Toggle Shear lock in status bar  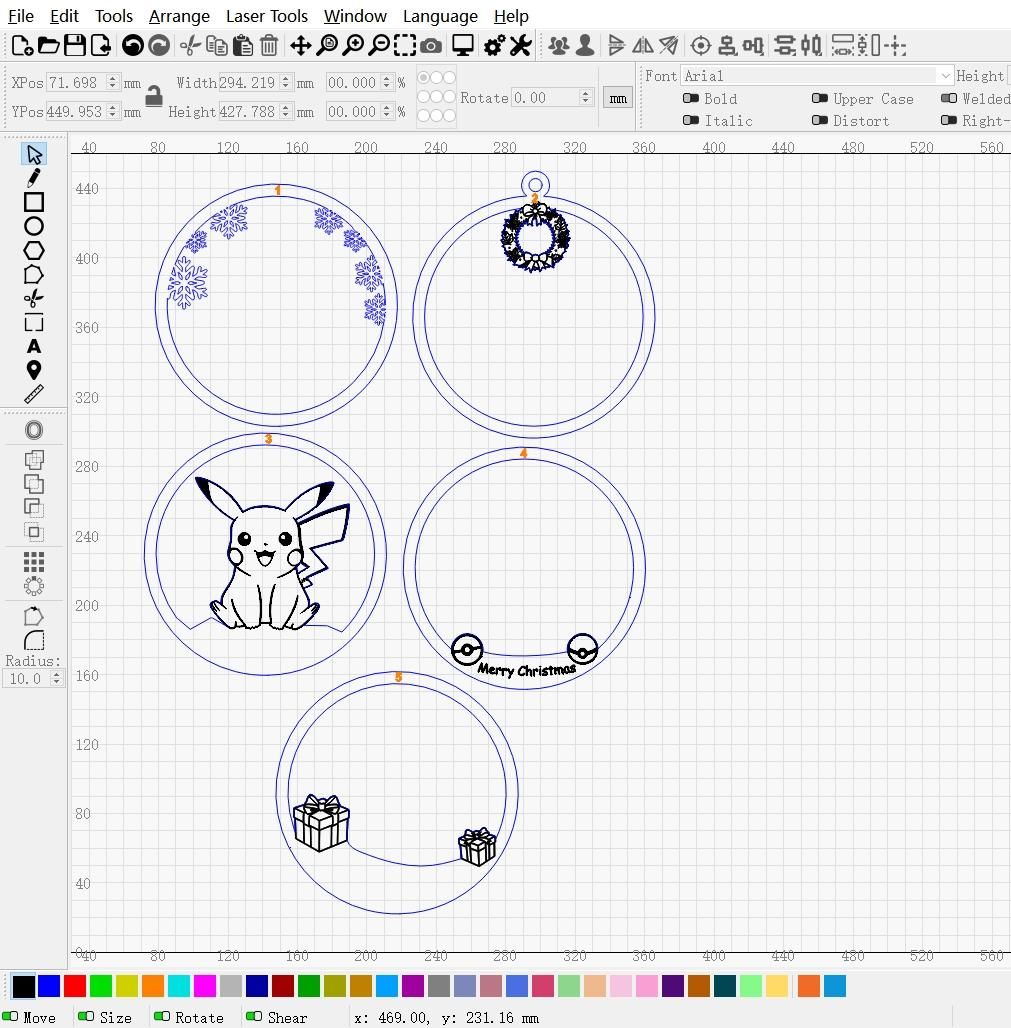(x=254, y=1016)
